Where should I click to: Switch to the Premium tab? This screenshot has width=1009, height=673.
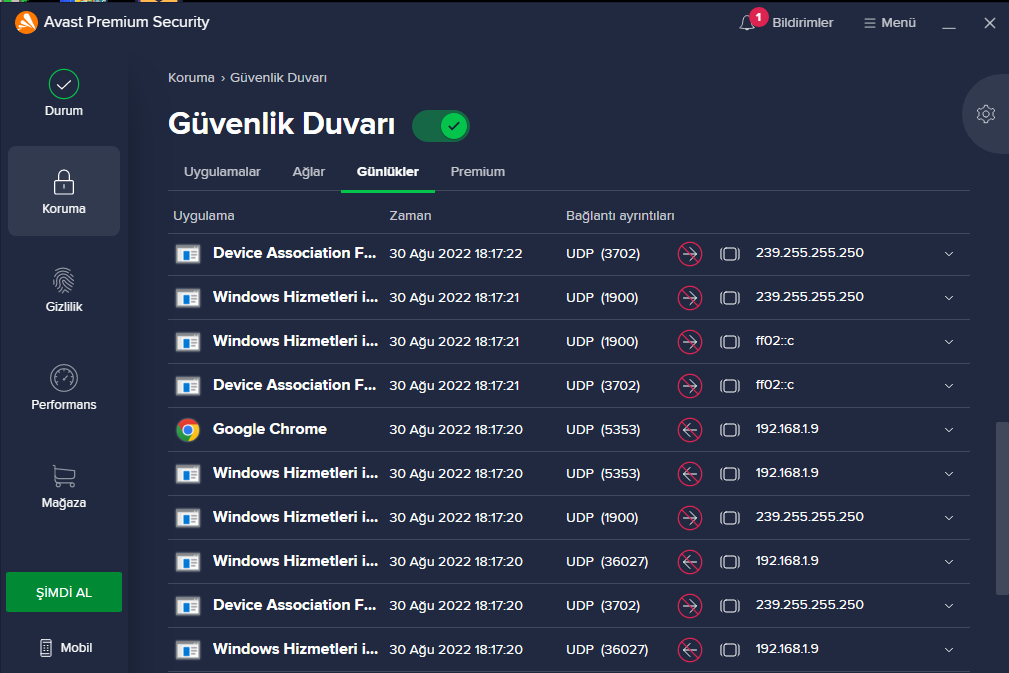477,172
